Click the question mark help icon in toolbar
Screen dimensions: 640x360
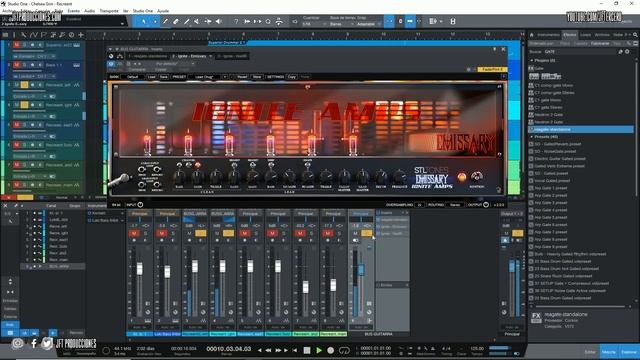coord(236,21)
